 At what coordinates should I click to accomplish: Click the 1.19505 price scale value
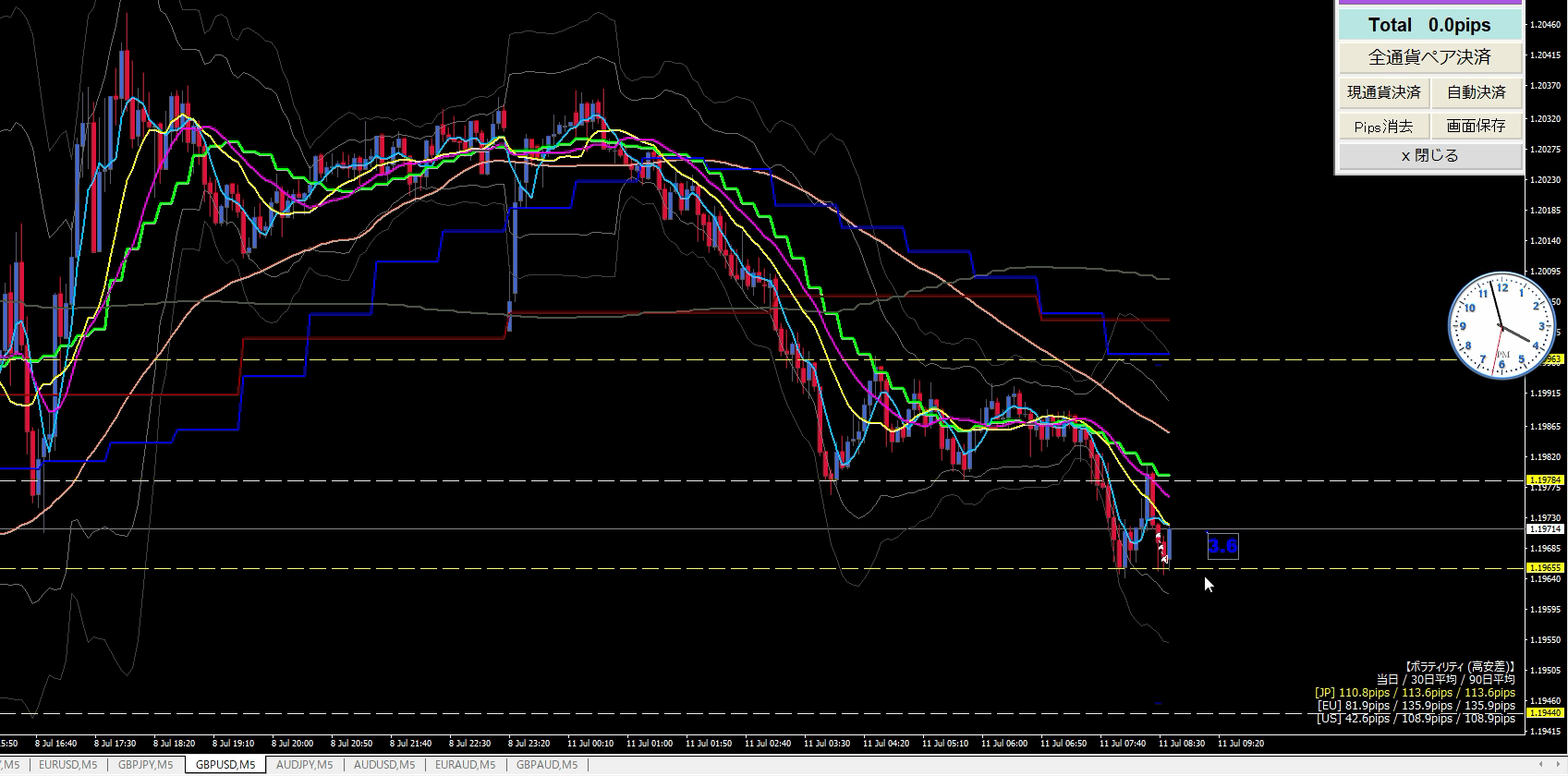(1546, 671)
